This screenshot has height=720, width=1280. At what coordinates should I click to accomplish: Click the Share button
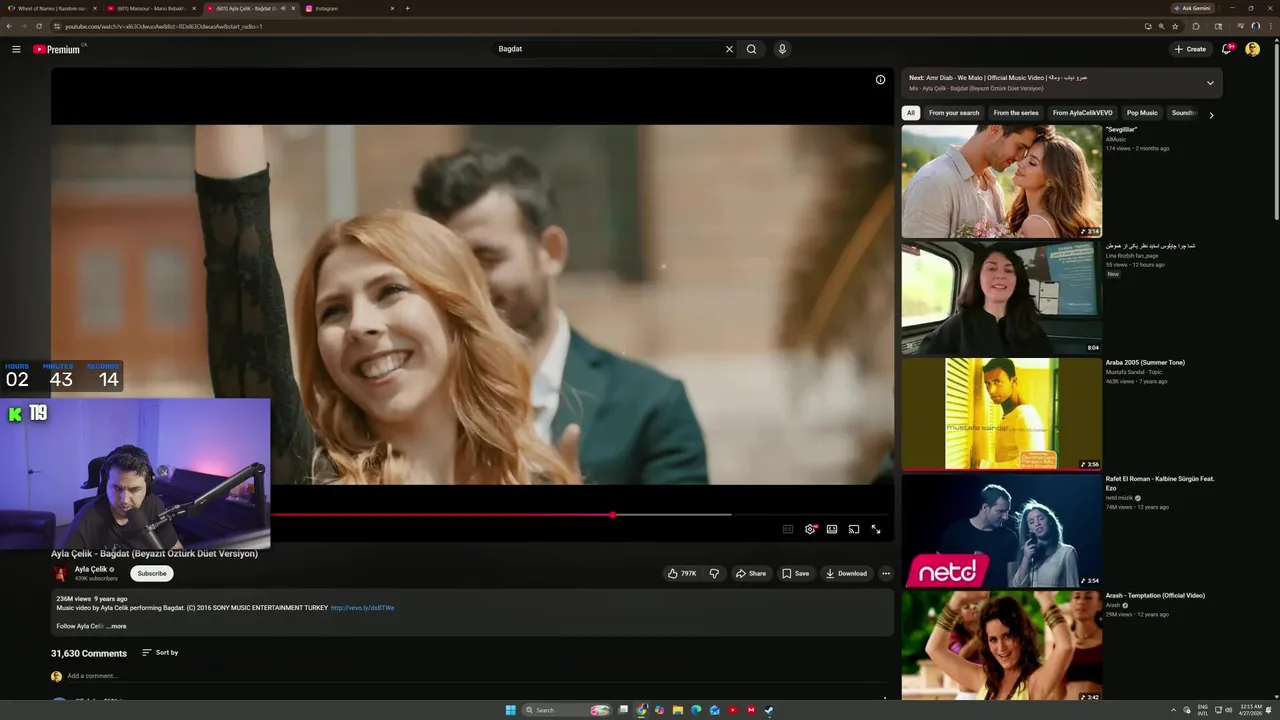tap(750, 573)
